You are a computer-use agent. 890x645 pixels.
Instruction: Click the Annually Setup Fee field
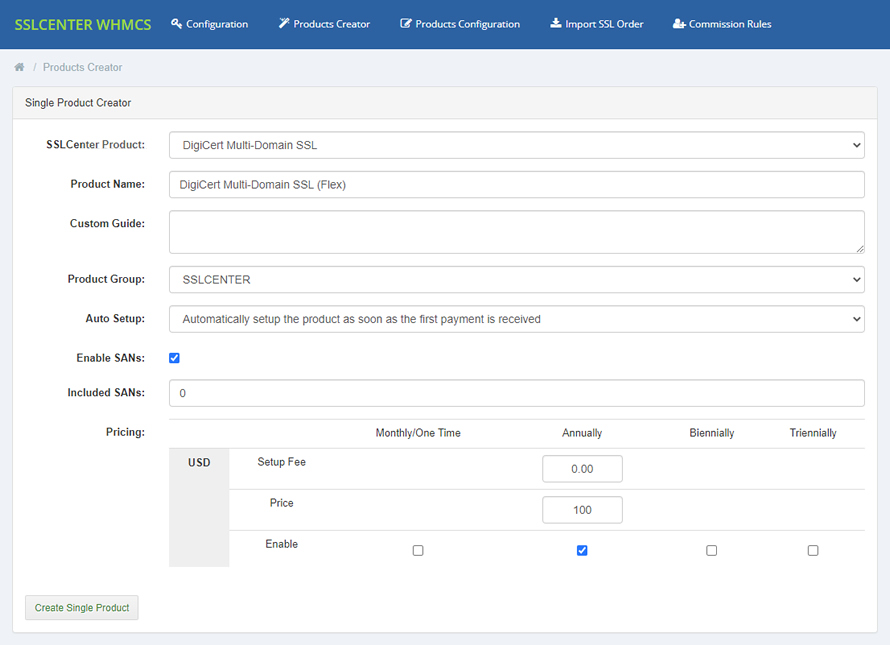coord(582,469)
